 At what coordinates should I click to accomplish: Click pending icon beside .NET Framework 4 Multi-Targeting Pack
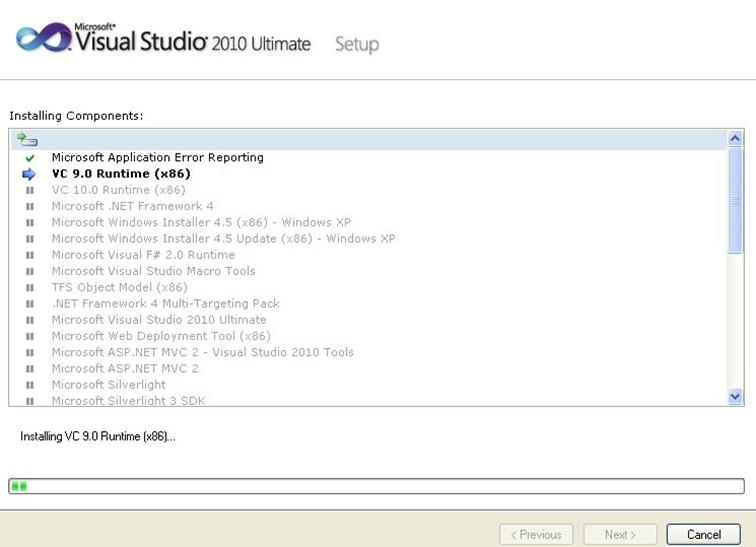(30, 304)
